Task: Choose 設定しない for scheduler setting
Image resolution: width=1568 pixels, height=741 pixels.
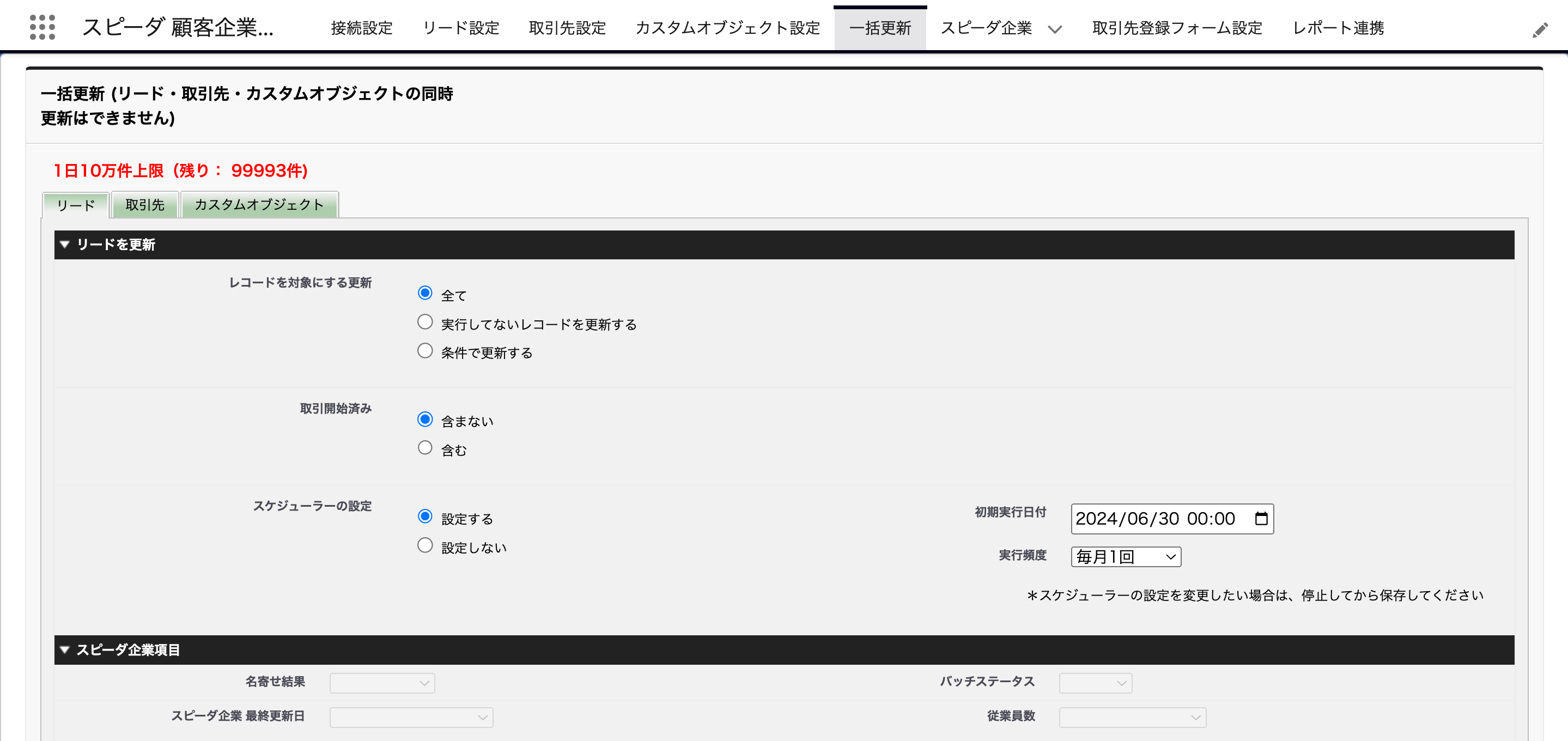Action: click(425, 545)
